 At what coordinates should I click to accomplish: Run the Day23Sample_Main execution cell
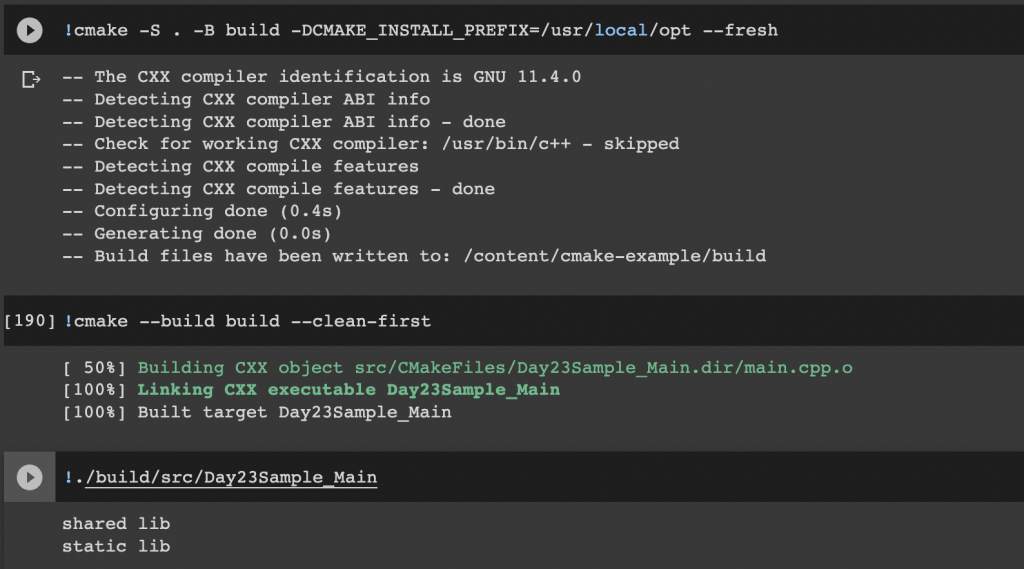point(29,477)
